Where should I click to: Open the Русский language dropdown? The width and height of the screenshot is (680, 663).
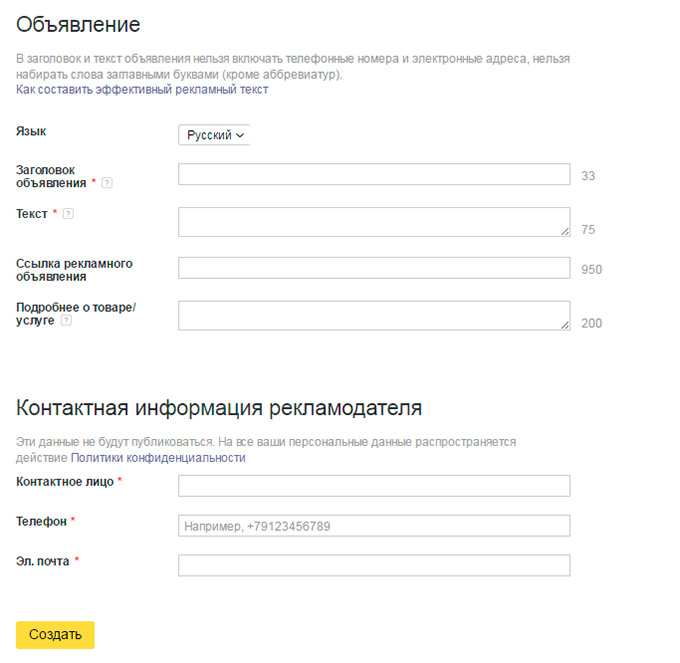click(x=215, y=135)
